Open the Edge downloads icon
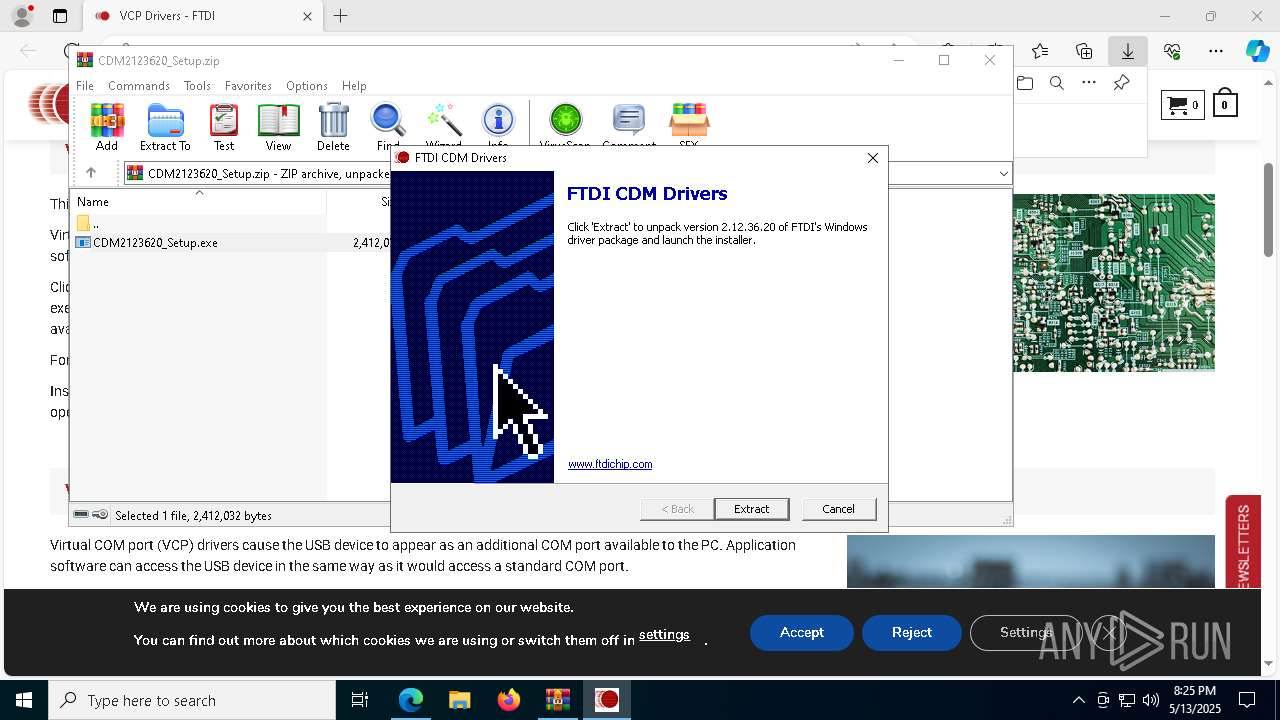 point(1128,51)
